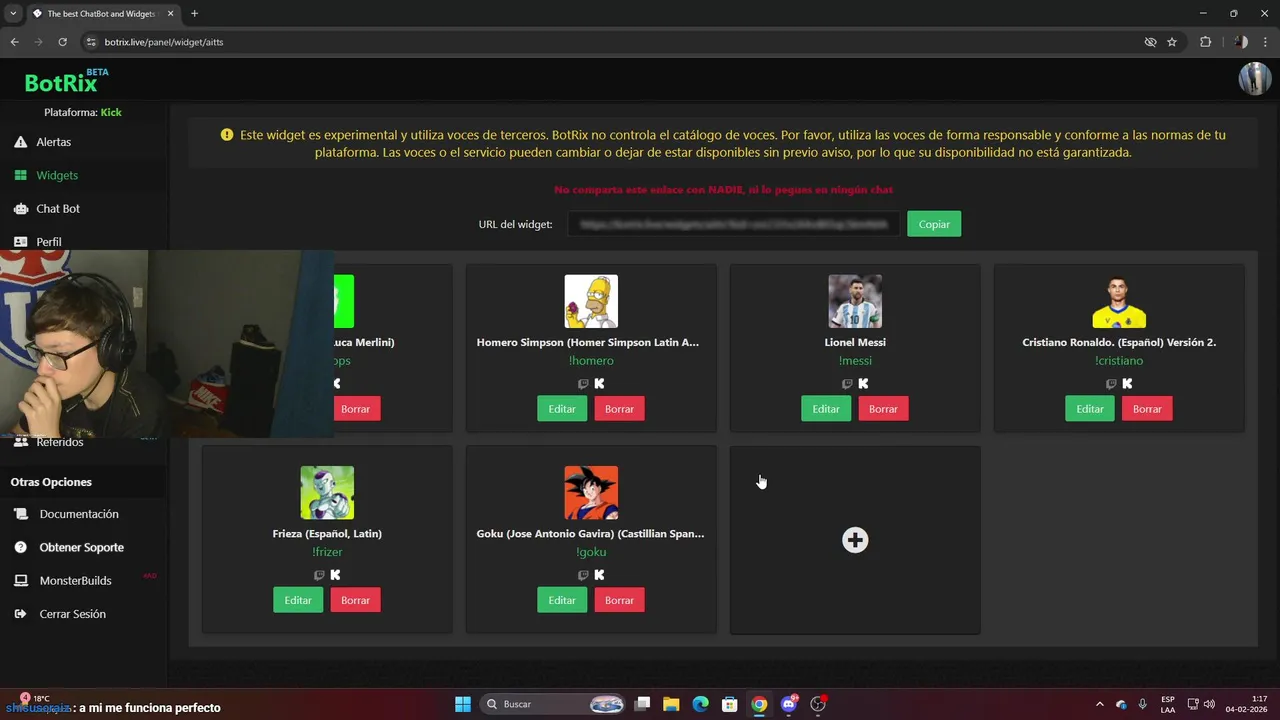This screenshot has height=720, width=1280.
Task: Delete the Lionel Messi voice
Action: pyautogui.click(x=883, y=409)
